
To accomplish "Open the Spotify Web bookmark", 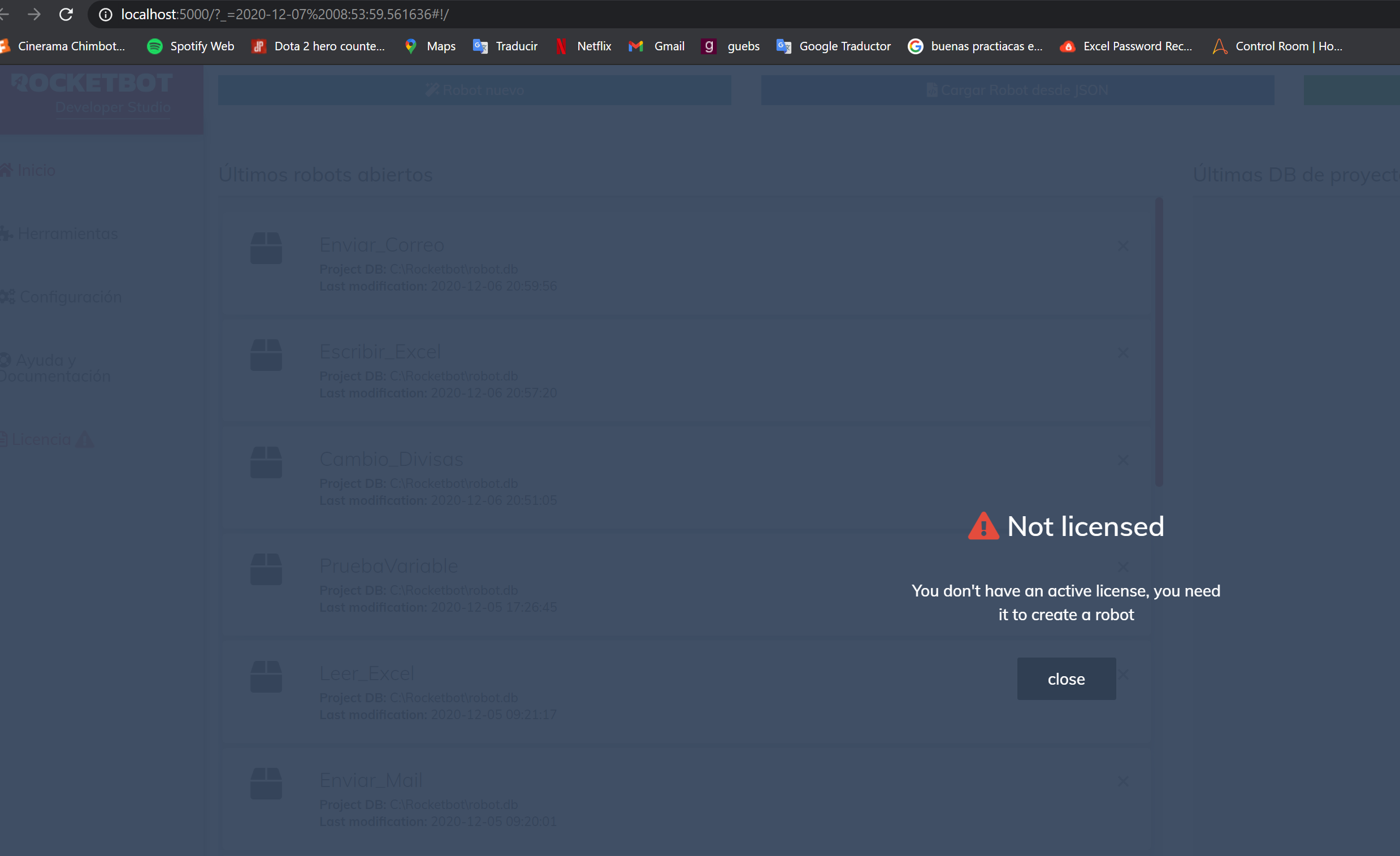I will 191,46.
